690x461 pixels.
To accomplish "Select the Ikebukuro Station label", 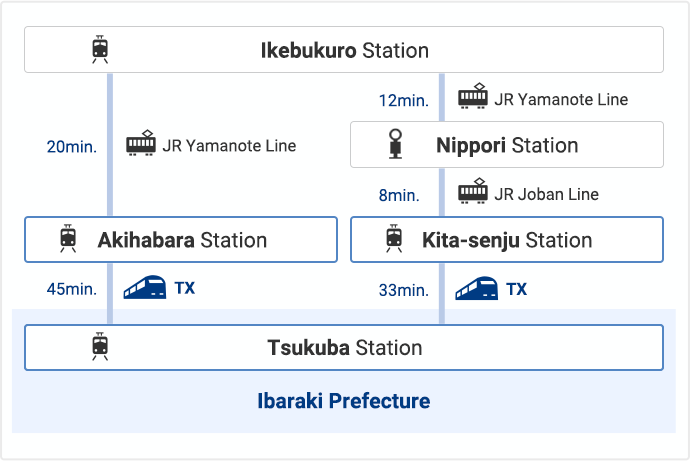I will pos(345,50).
